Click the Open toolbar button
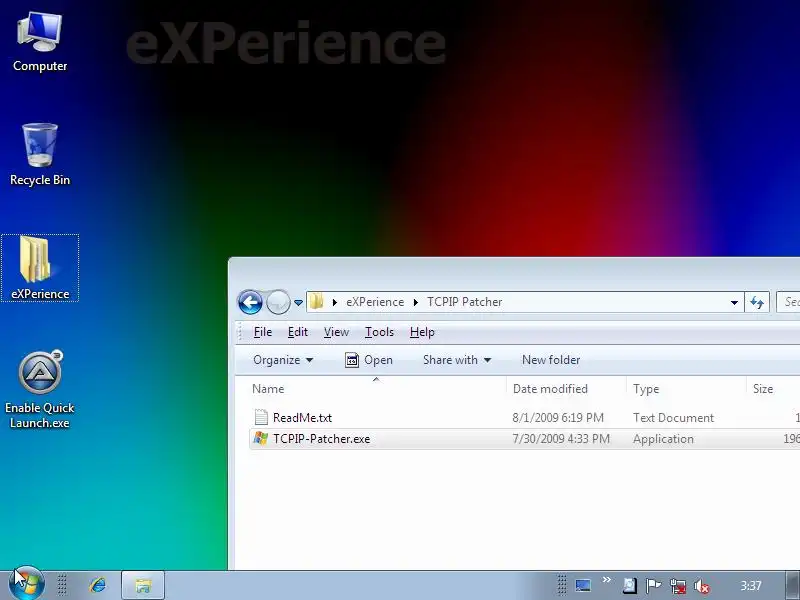Screen dimensions: 800x600 pos(369,360)
